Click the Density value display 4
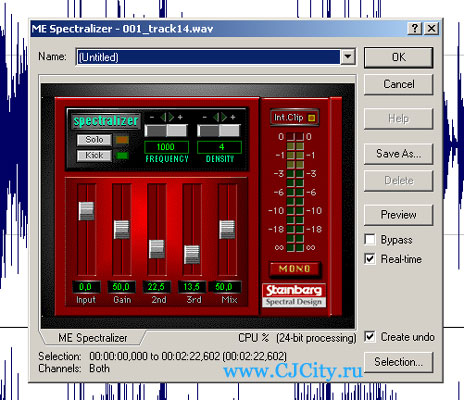The image size is (464, 400). (x=219, y=147)
